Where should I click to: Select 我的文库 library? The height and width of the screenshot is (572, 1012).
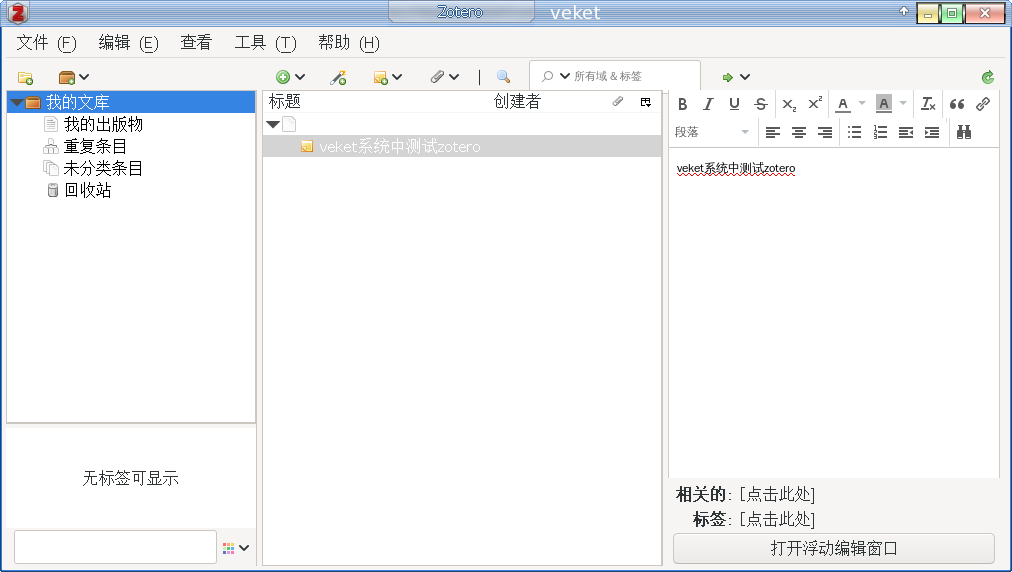pos(131,102)
